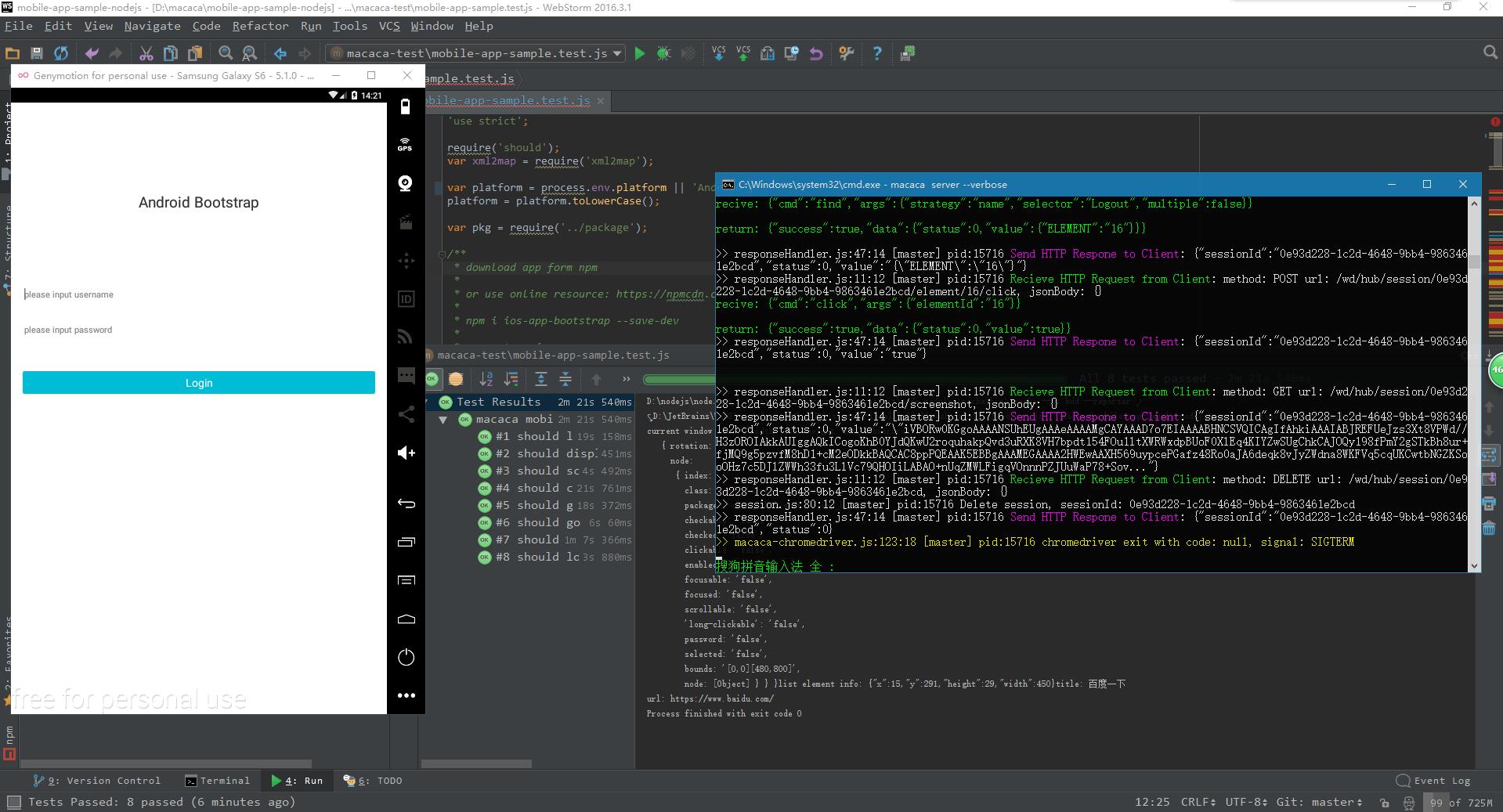This screenshot has width=1503, height=812.
Task: Open more options dots in Genymotion sidebar
Action: (406, 695)
